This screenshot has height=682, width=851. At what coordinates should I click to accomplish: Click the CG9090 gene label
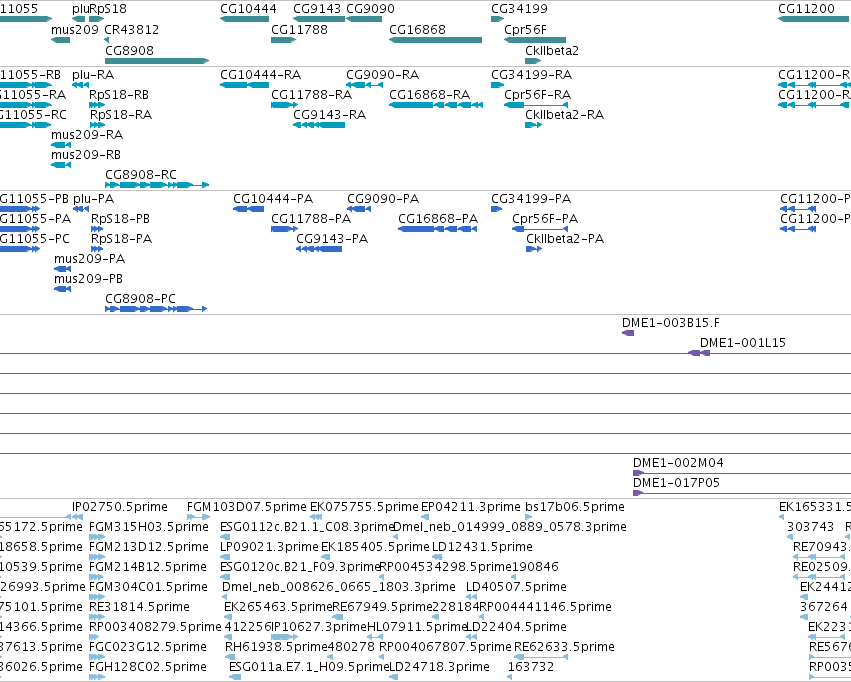tap(370, 9)
